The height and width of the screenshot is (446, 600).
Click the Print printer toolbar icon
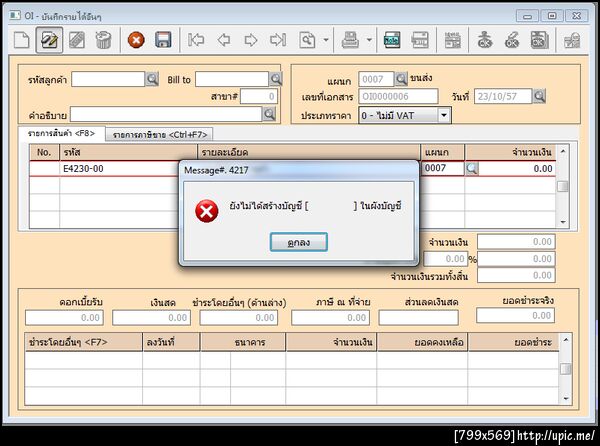[350, 40]
